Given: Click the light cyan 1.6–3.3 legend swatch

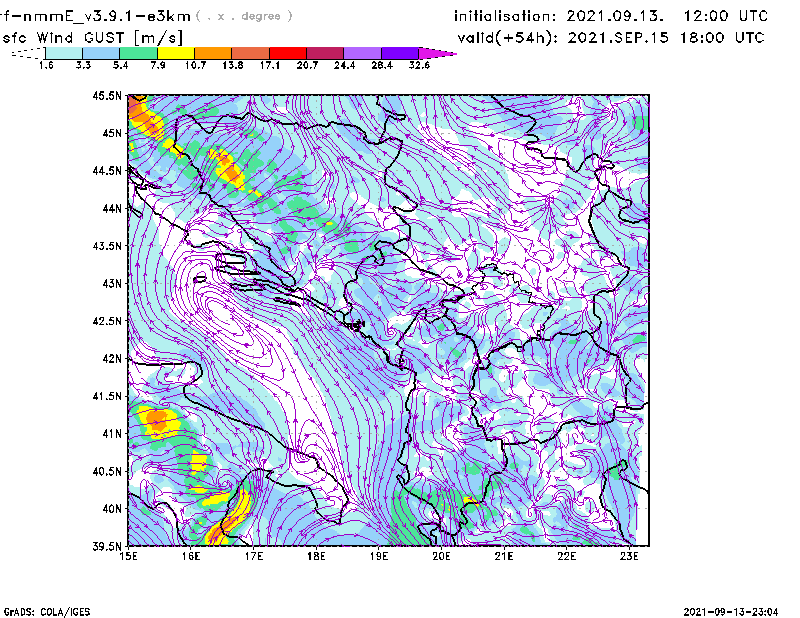Looking at the screenshot, I should click(64, 53).
